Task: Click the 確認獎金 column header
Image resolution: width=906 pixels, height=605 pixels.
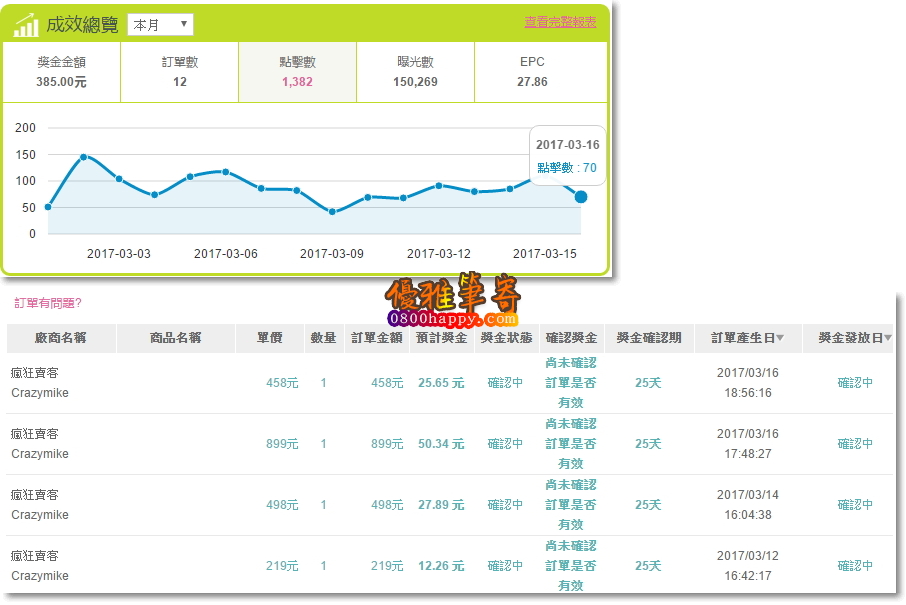Action: pyautogui.click(x=571, y=338)
